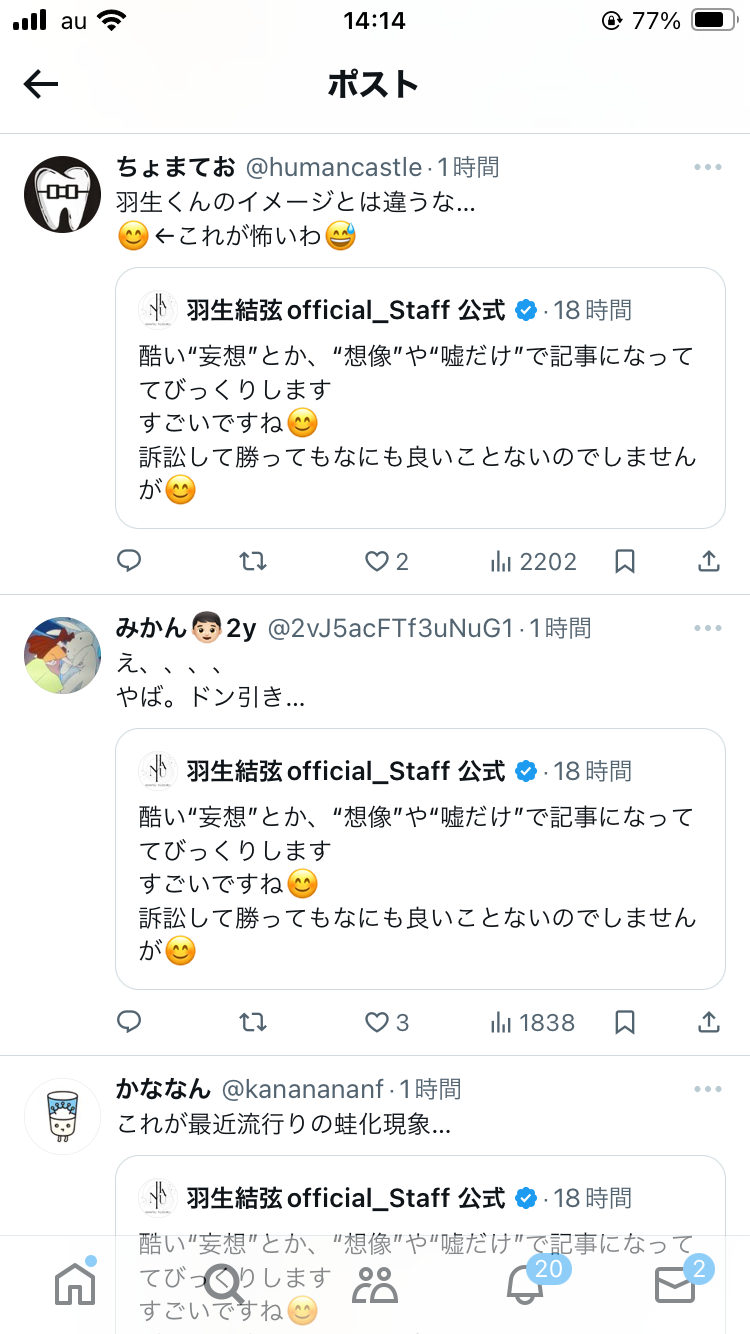This screenshot has width=750, height=1334.
Task: Share the post by ちょまてお
Action: click(708, 561)
